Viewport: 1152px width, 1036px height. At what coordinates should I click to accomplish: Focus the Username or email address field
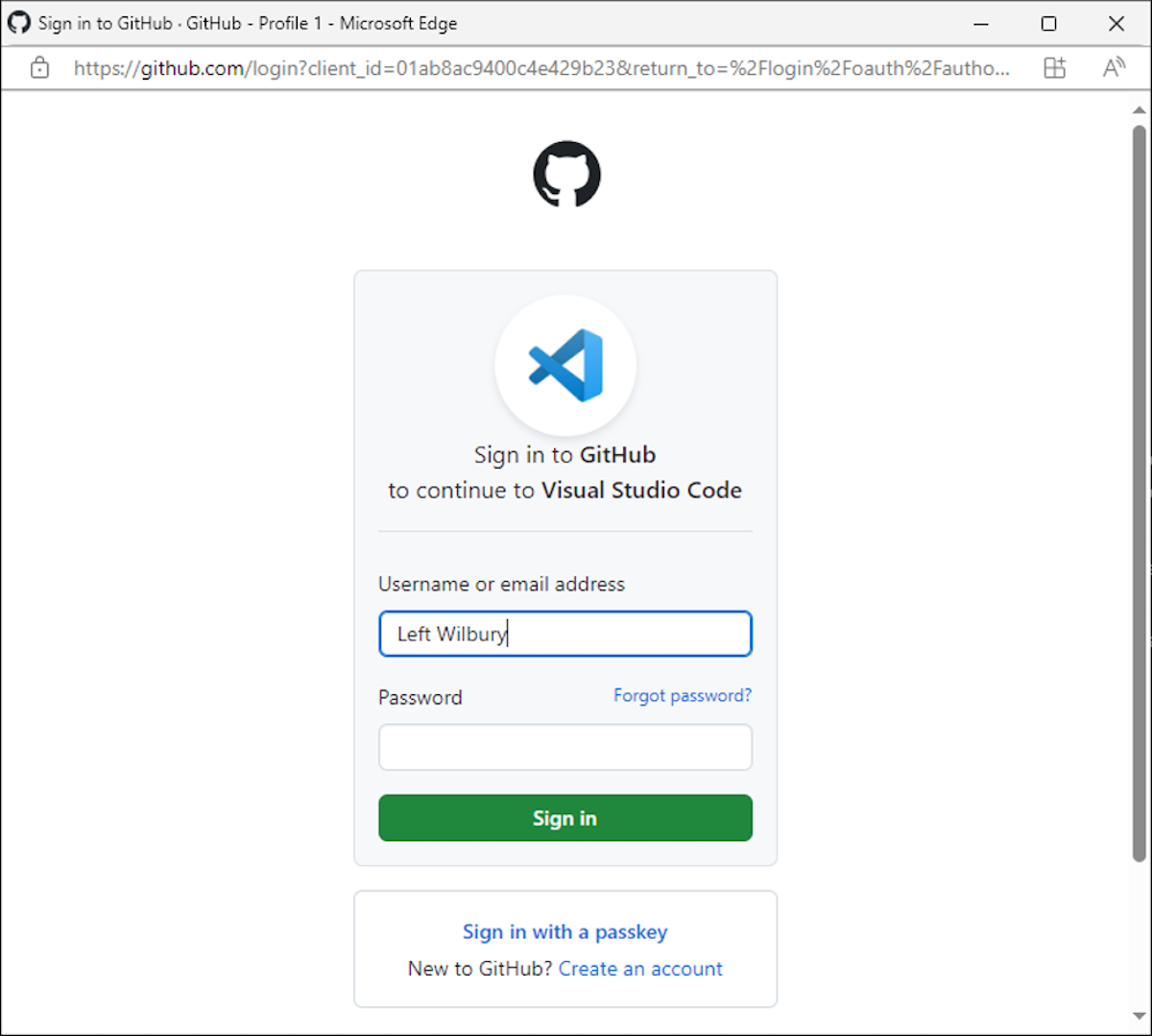565,634
